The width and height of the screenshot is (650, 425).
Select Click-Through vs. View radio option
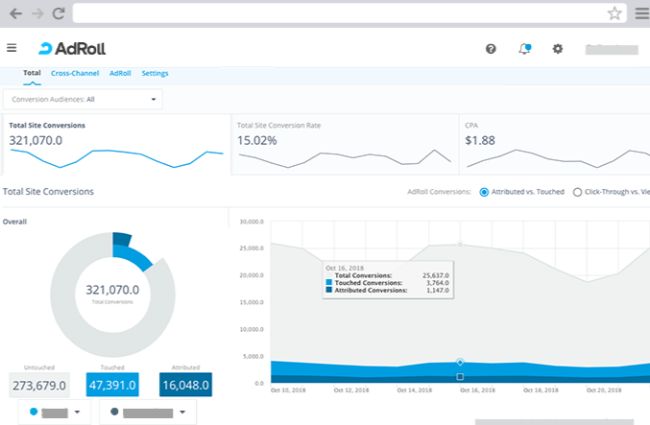point(578,191)
